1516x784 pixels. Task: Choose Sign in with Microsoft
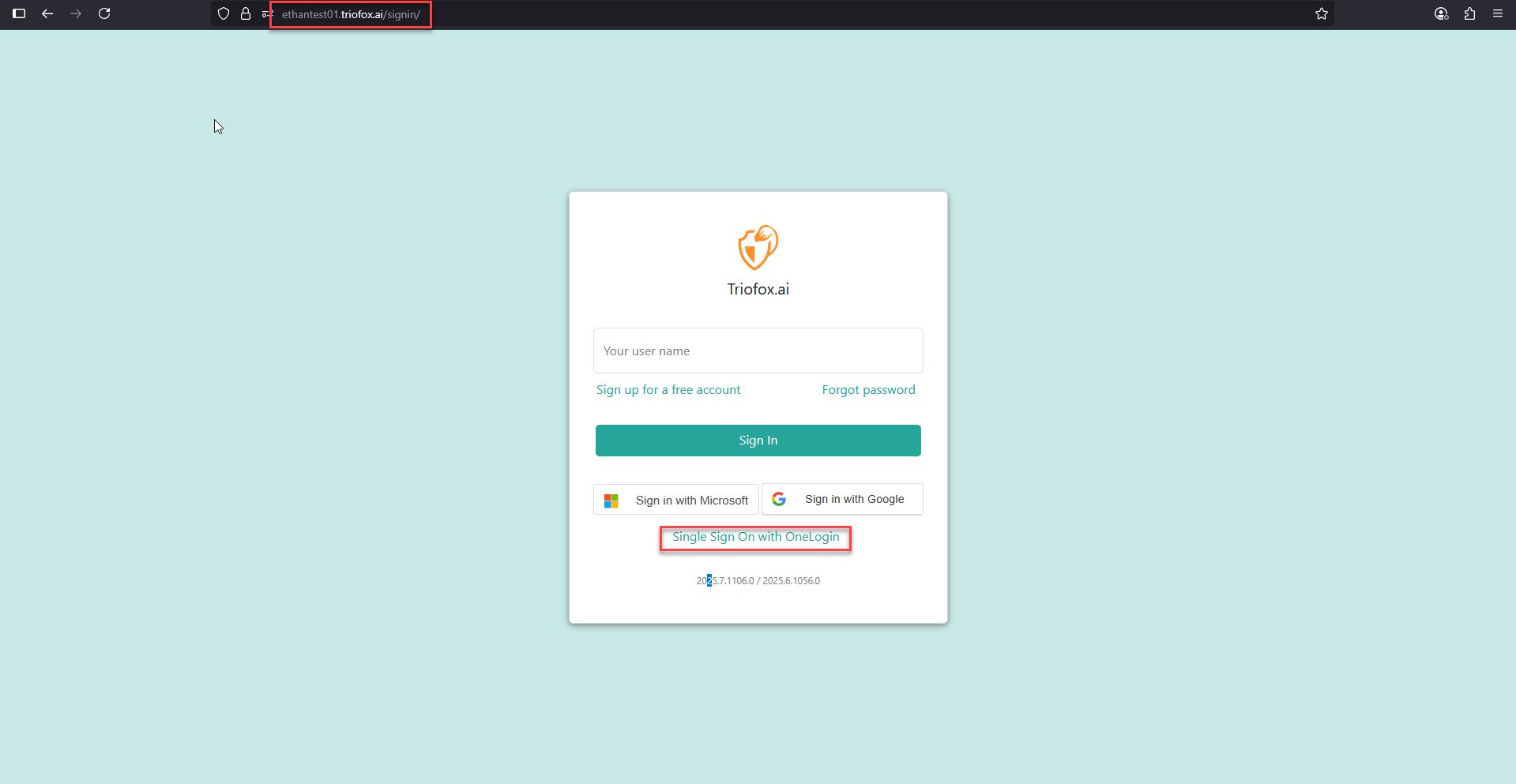[x=676, y=500]
